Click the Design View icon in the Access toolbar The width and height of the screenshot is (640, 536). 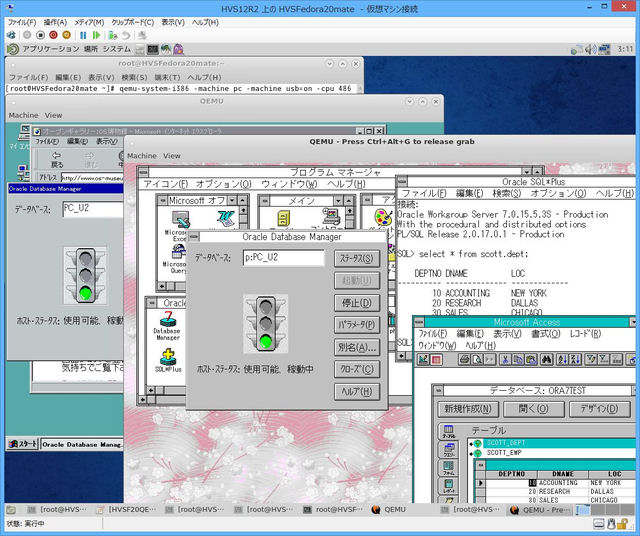pos(422,360)
